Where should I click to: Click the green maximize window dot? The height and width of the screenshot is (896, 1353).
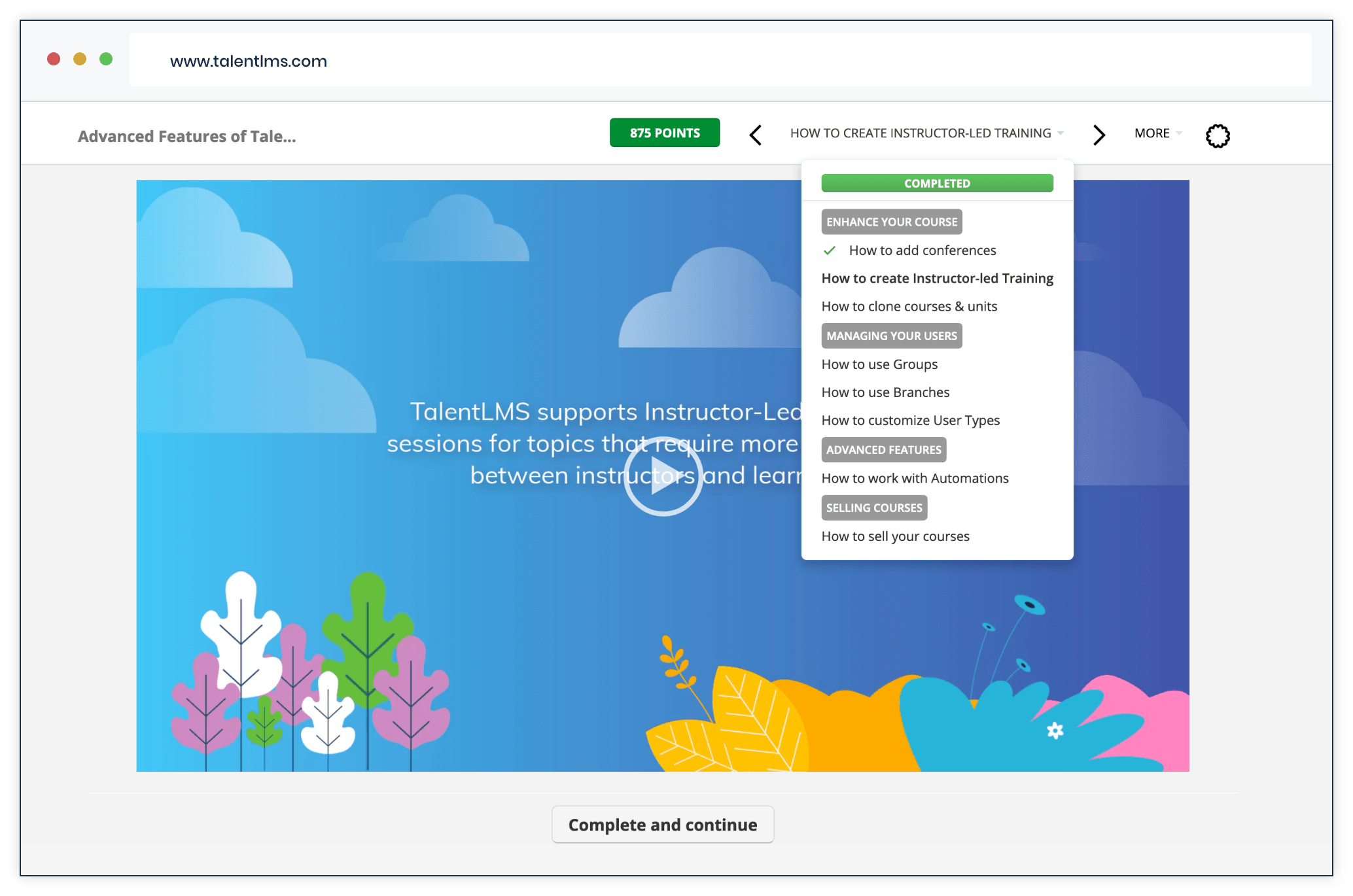(106, 60)
